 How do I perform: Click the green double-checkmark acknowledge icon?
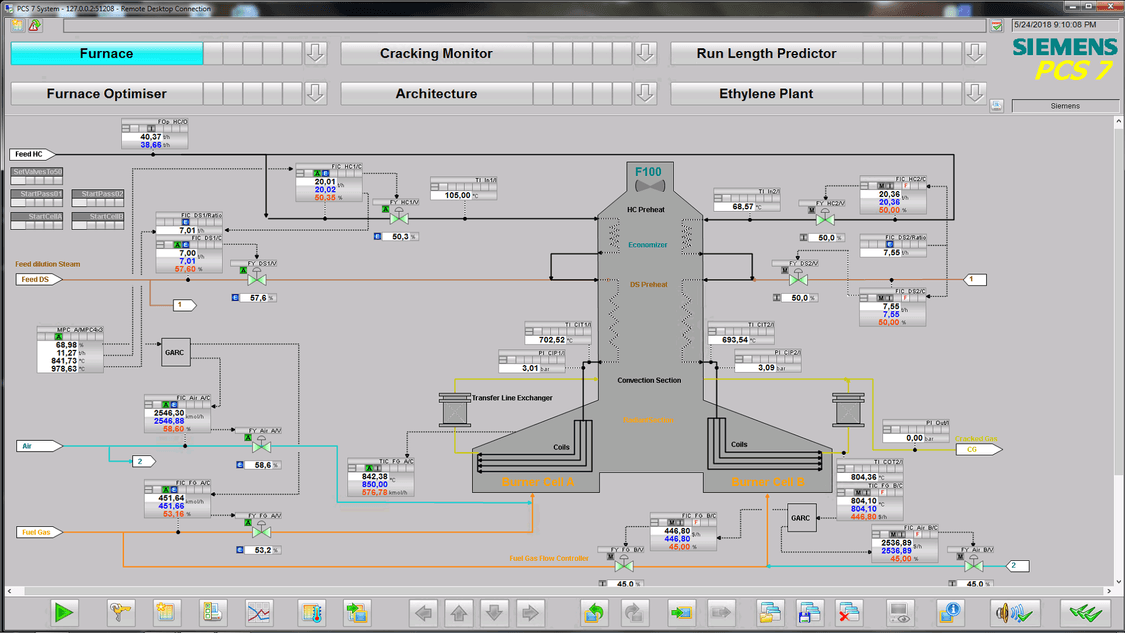click(1084, 612)
